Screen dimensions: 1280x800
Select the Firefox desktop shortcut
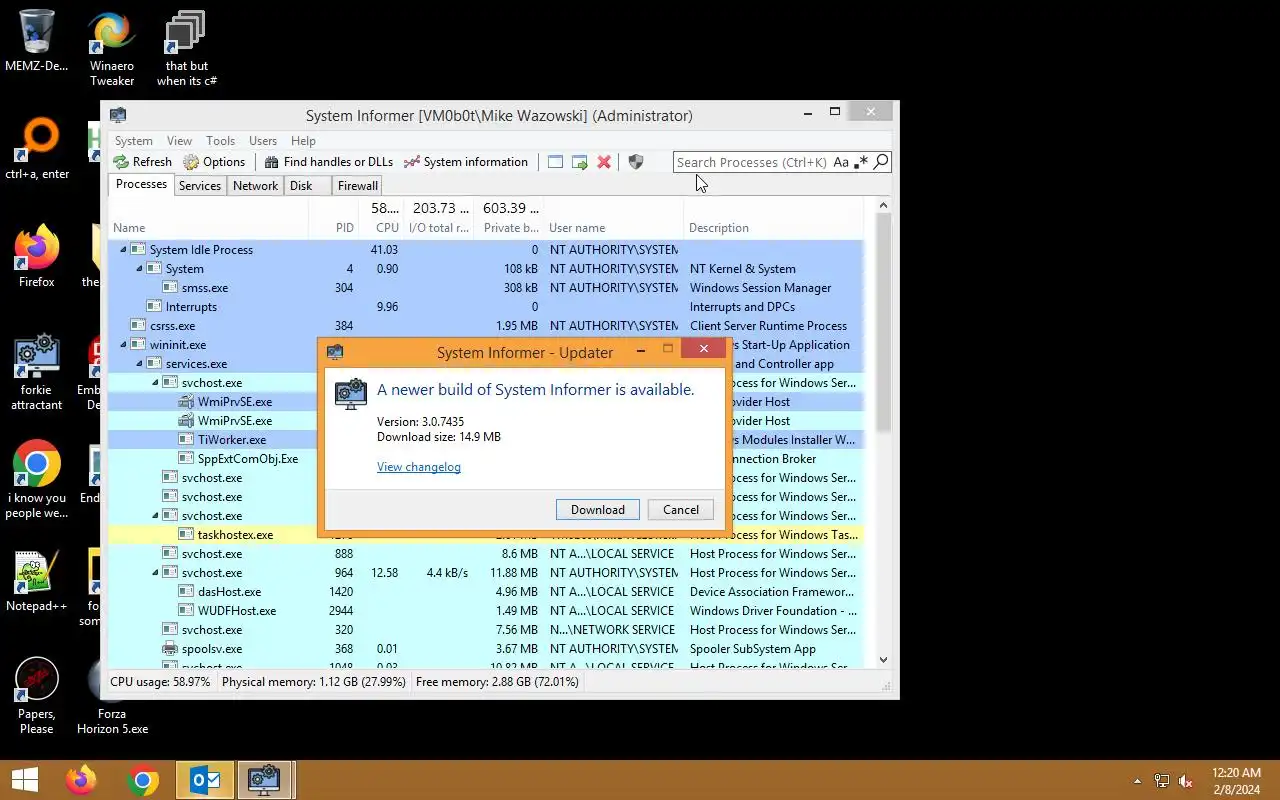point(37,256)
